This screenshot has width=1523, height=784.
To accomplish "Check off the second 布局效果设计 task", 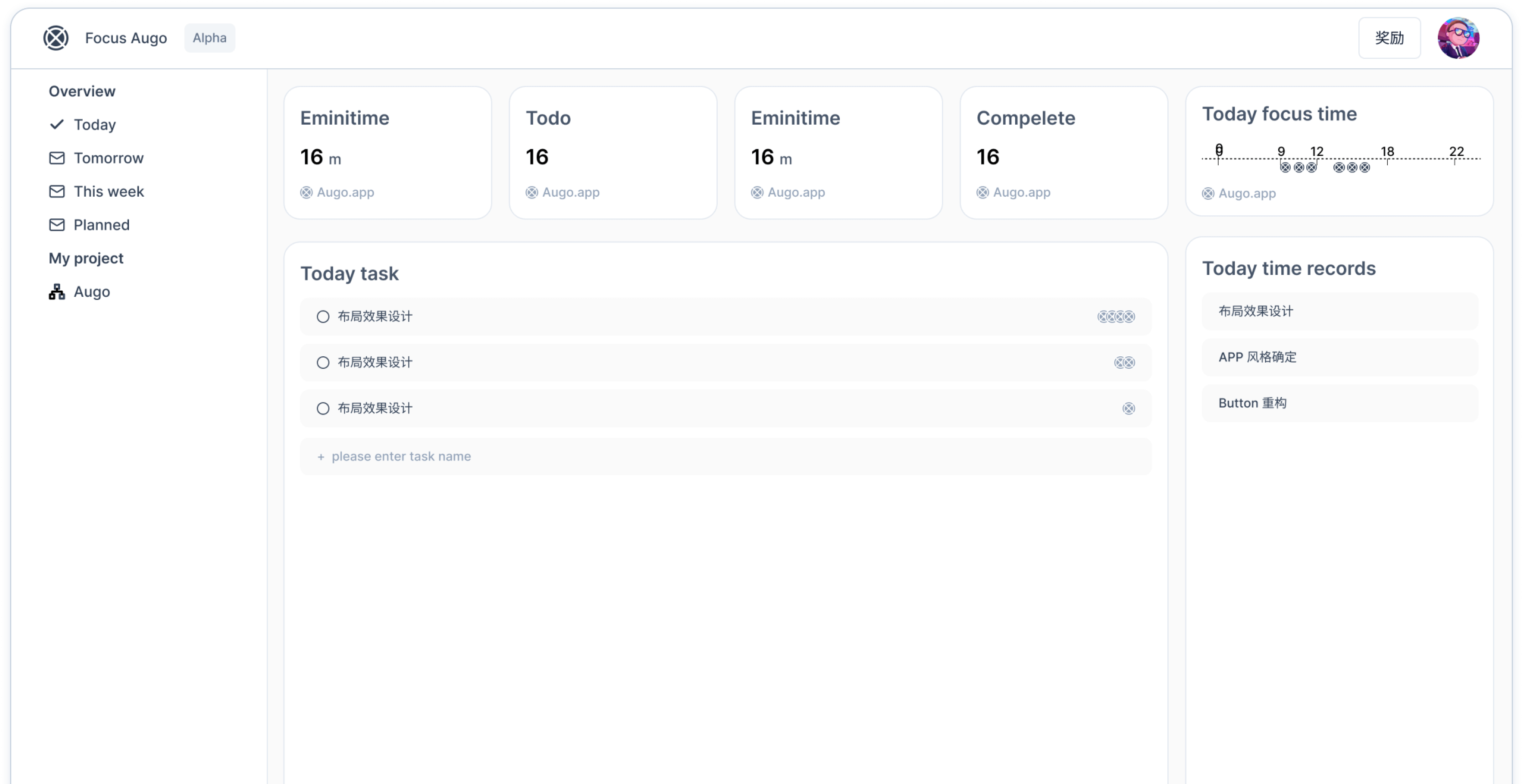I will click(323, 363).
